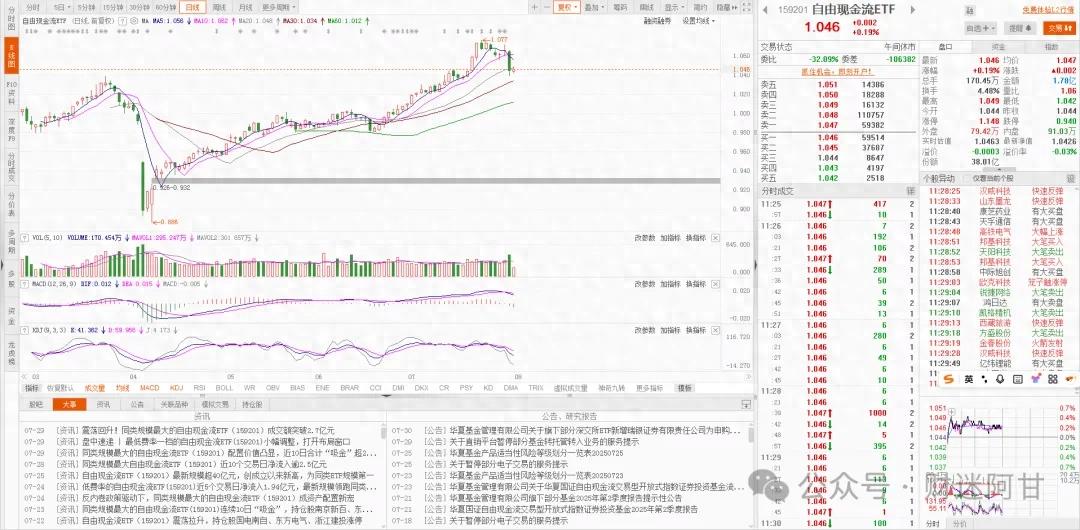Go to previous stock with left arrow
This screenshot has height=530, width=1080.
(x=765, y=9)
